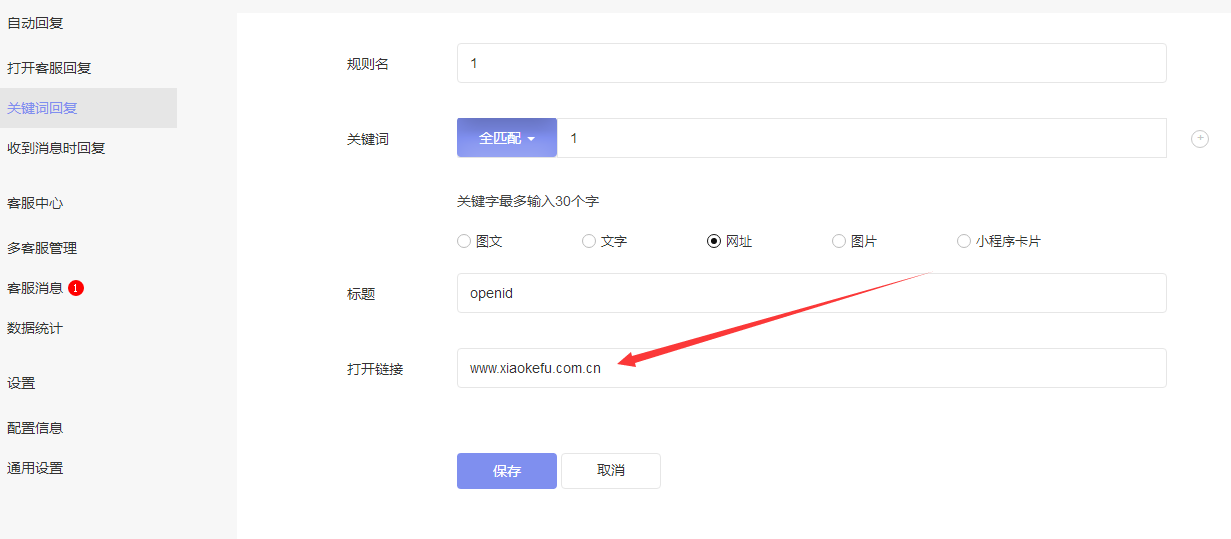This screenshot has width=1231, height=539.
Task: Focus the 关键词 text input
Action: click(862, 138)
